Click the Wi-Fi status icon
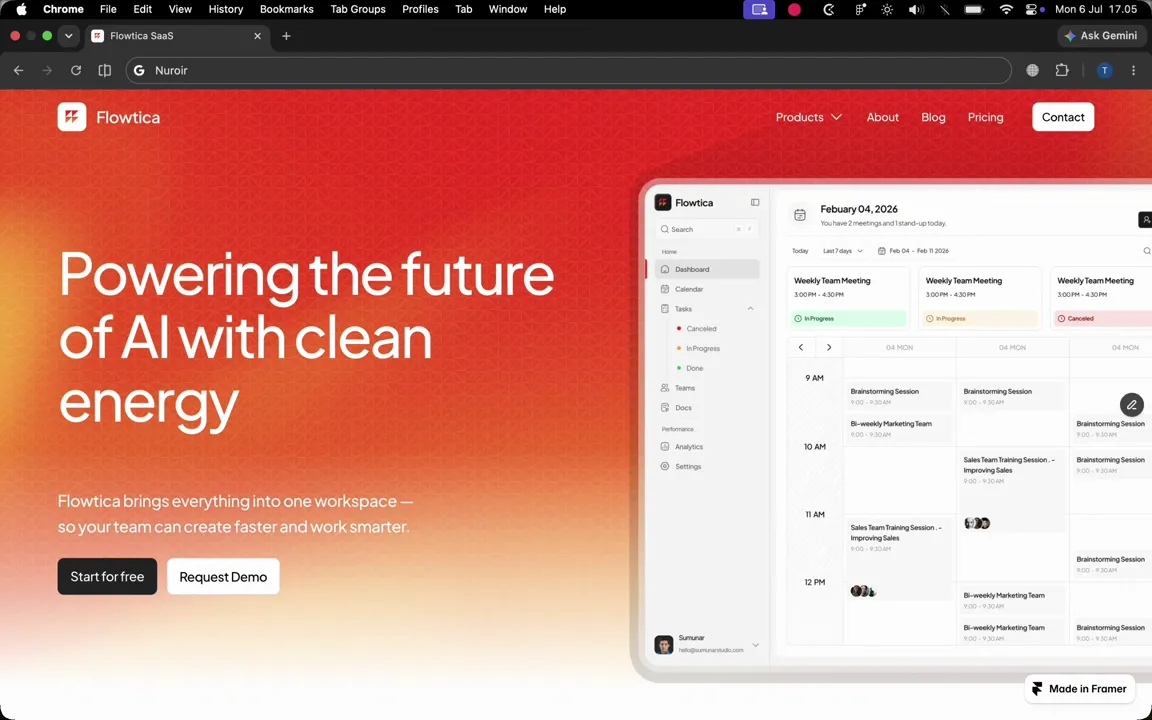The image size is (1152, 720). (1006, 10)
